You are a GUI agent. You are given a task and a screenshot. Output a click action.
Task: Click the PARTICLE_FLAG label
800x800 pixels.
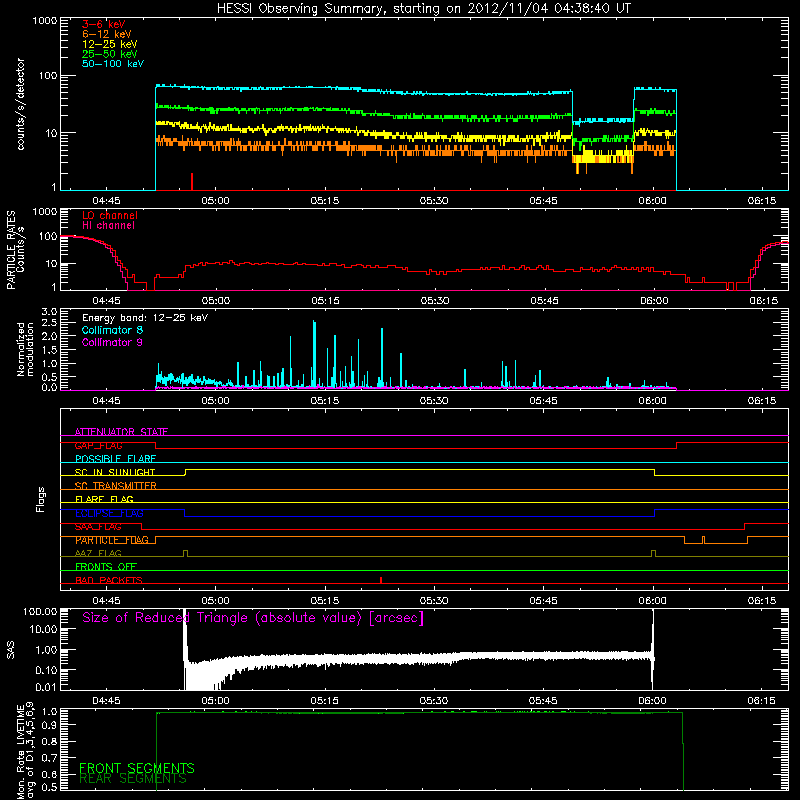point(112,540)
